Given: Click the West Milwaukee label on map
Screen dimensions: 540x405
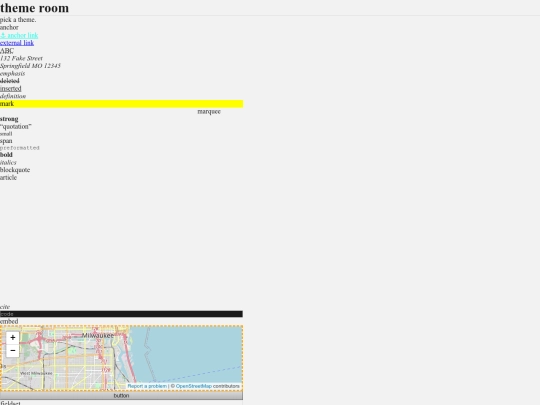Looking at the screenshot, I should (x=36, y=373).
